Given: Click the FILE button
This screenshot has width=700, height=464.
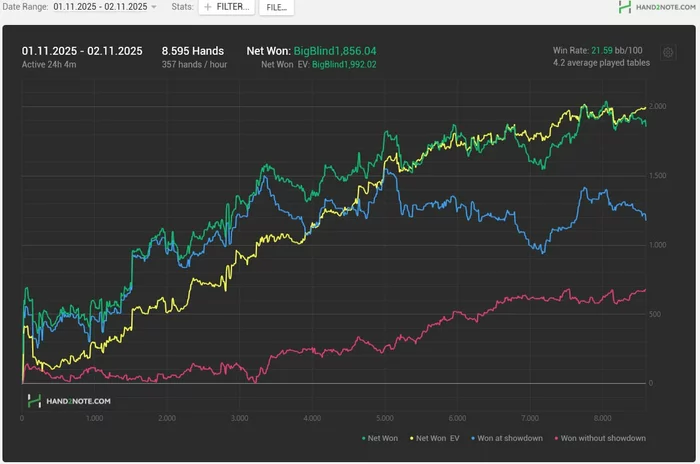Looking at the screenshot, I should [276, 7].
